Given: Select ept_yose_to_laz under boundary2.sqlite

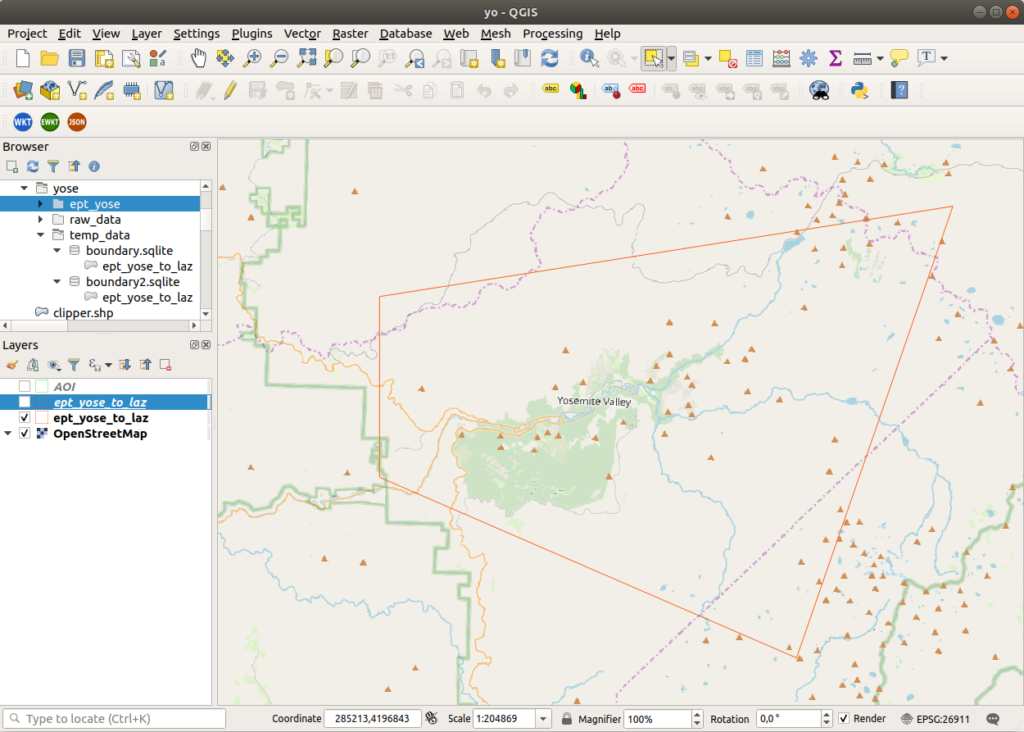Looking at the screenshot, I should coord(147,297).
